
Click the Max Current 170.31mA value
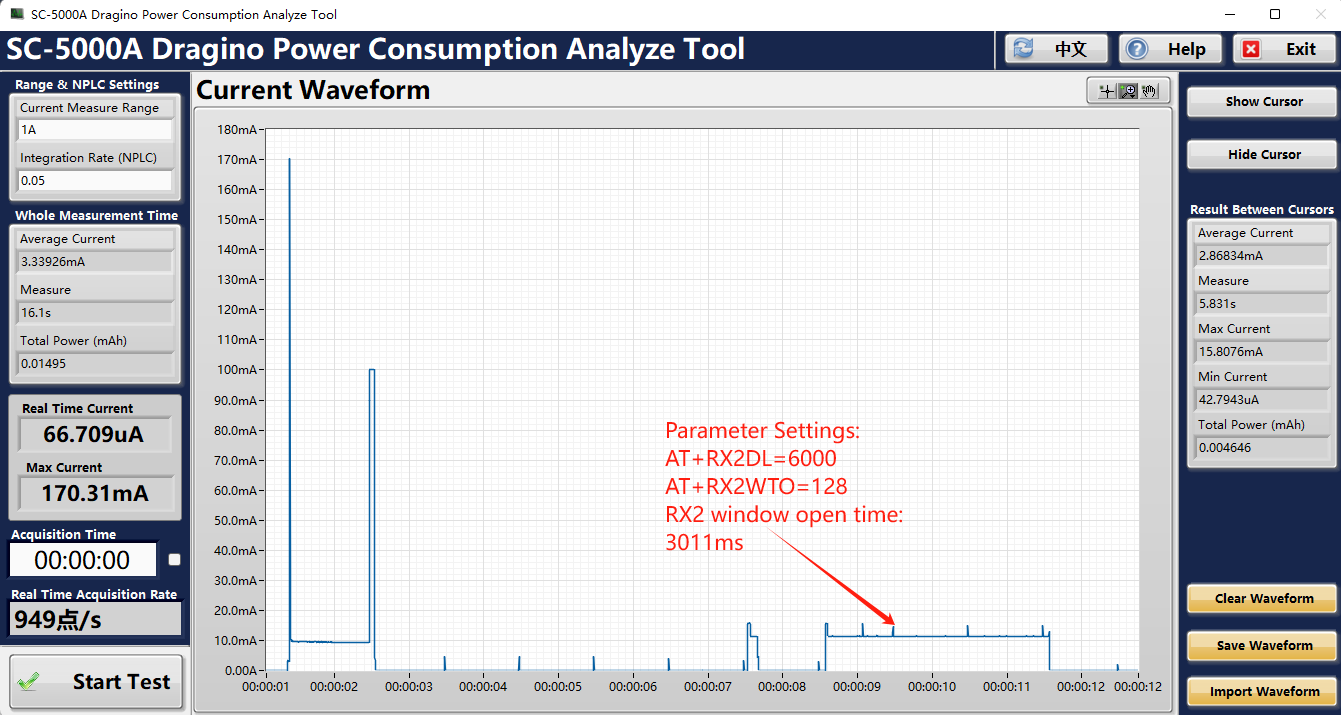[x=95, y=494]
